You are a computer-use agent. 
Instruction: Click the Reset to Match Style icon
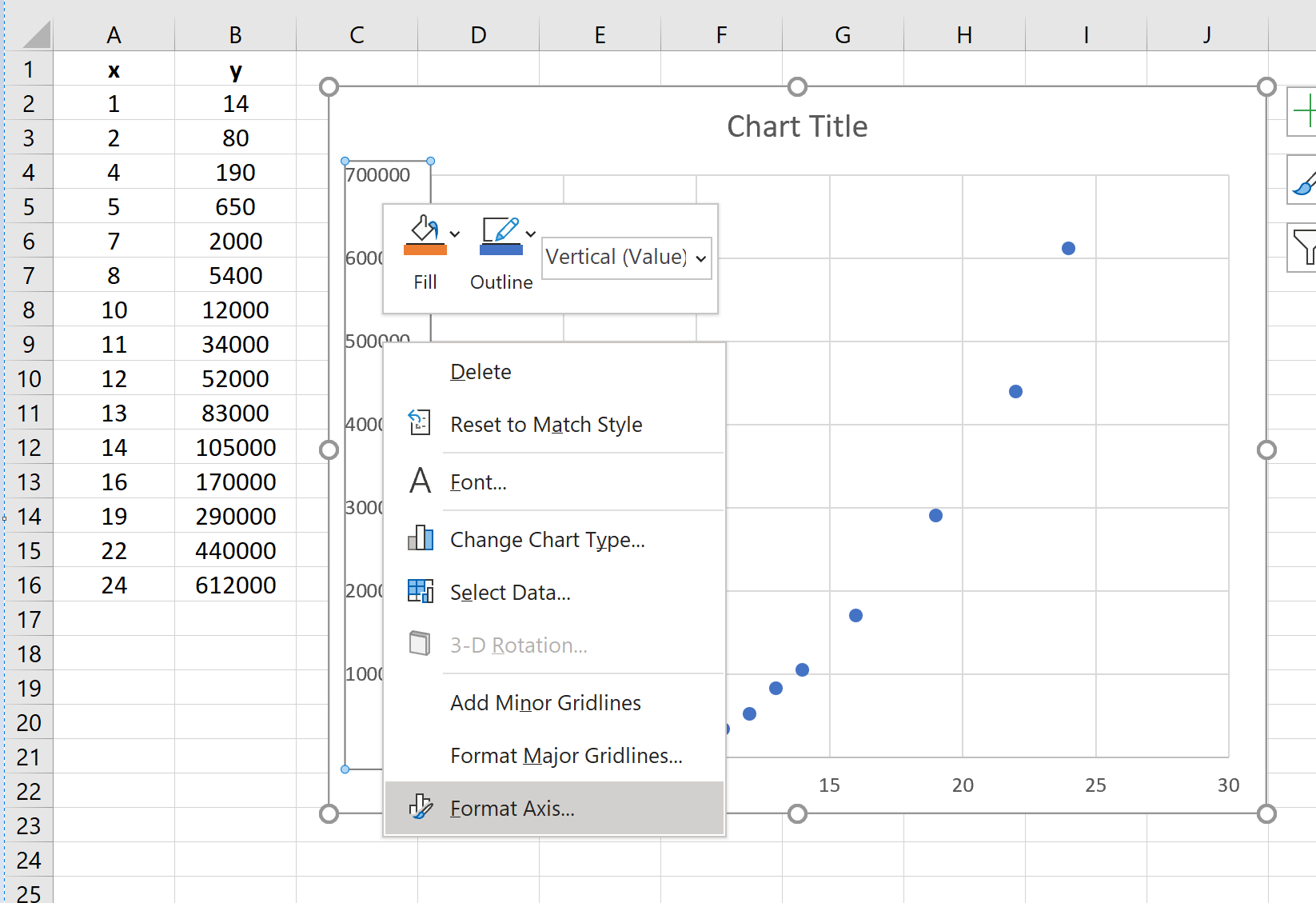pos(419,423)
